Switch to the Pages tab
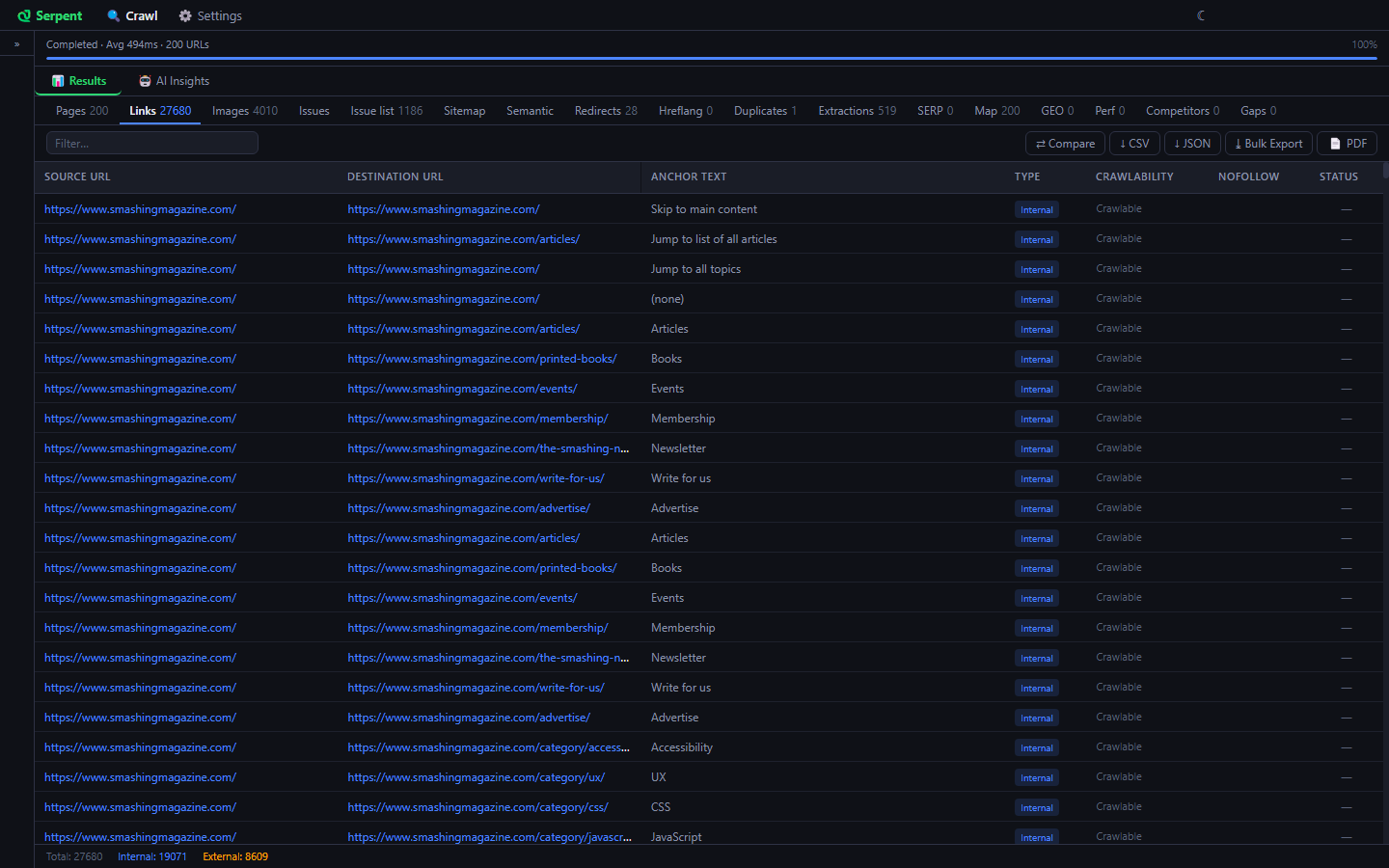Viewport: 1389px width, 868px height. [82, 111]
